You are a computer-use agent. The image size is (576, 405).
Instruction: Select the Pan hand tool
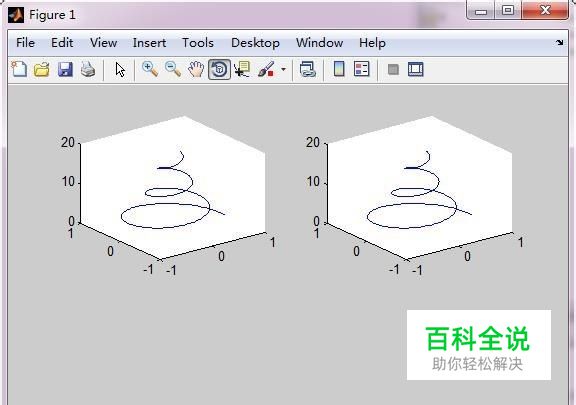coord(196,69)
